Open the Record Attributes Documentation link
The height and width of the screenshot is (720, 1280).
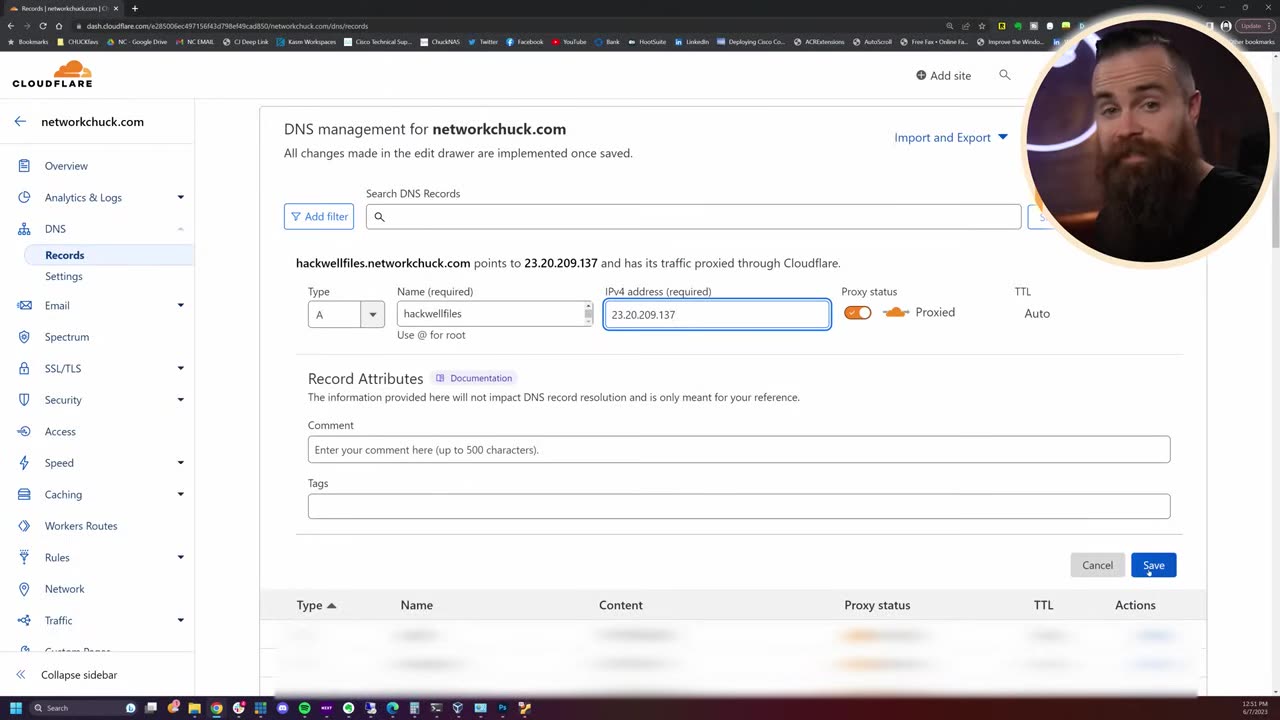point(473,378)
